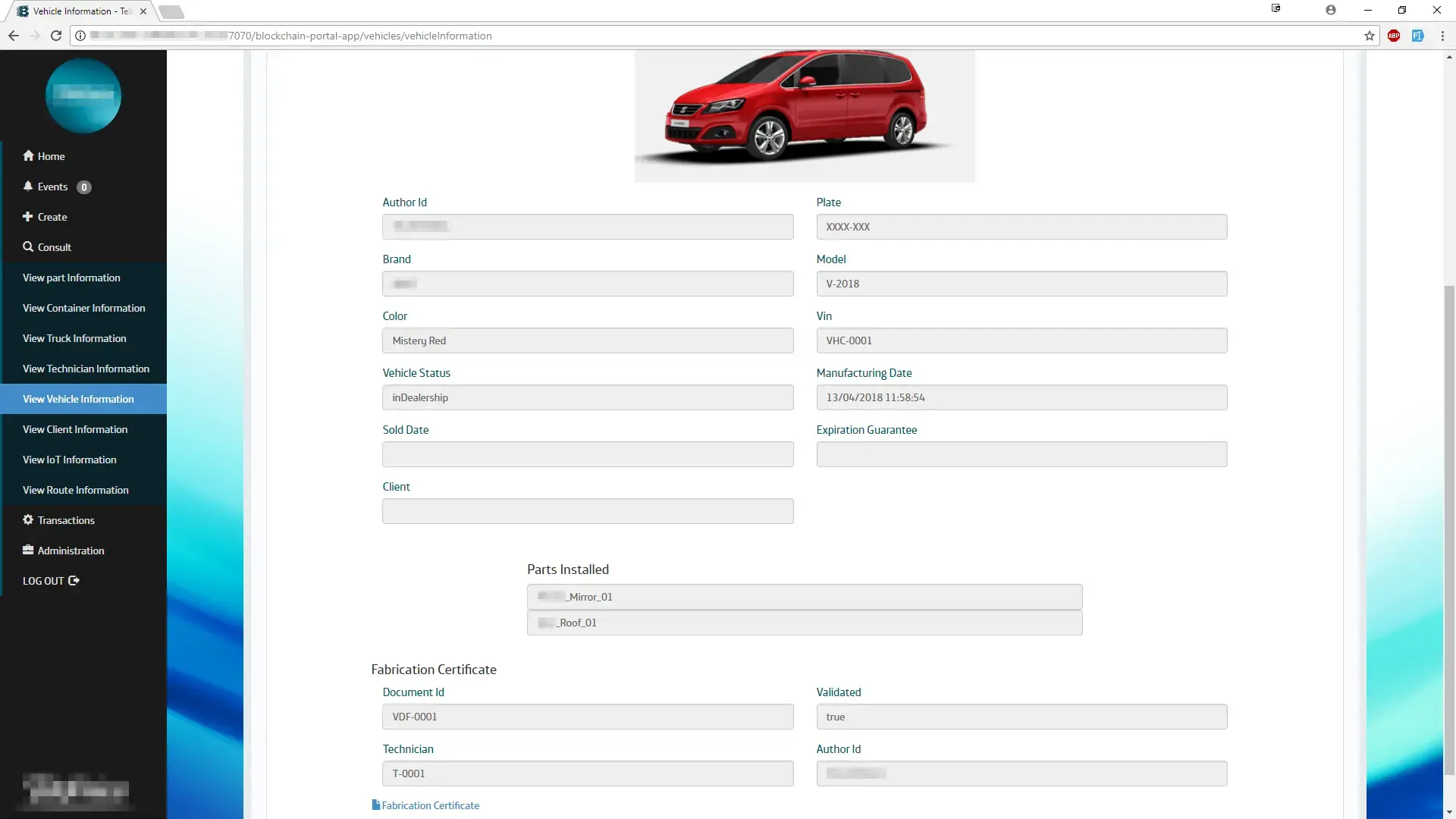Go to View Client Information
The height and width of the screenshot is (819, 1456).
click(75, 429)
